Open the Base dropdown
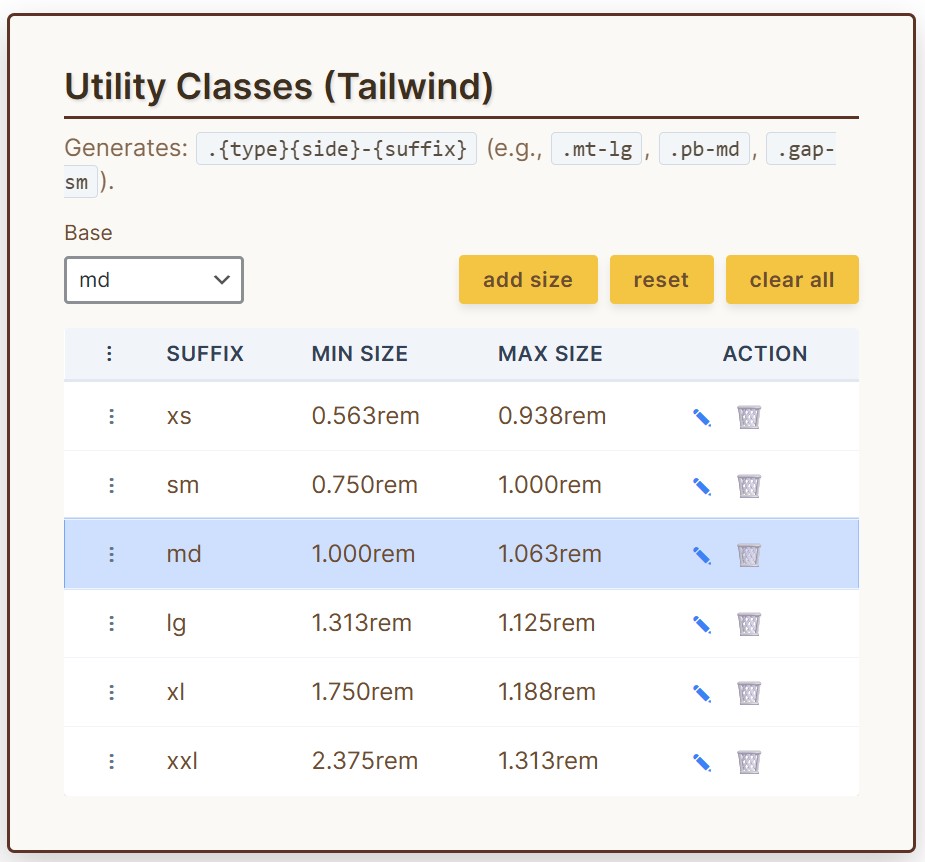Viewport: 925px width, 862px height. point(154,280)
